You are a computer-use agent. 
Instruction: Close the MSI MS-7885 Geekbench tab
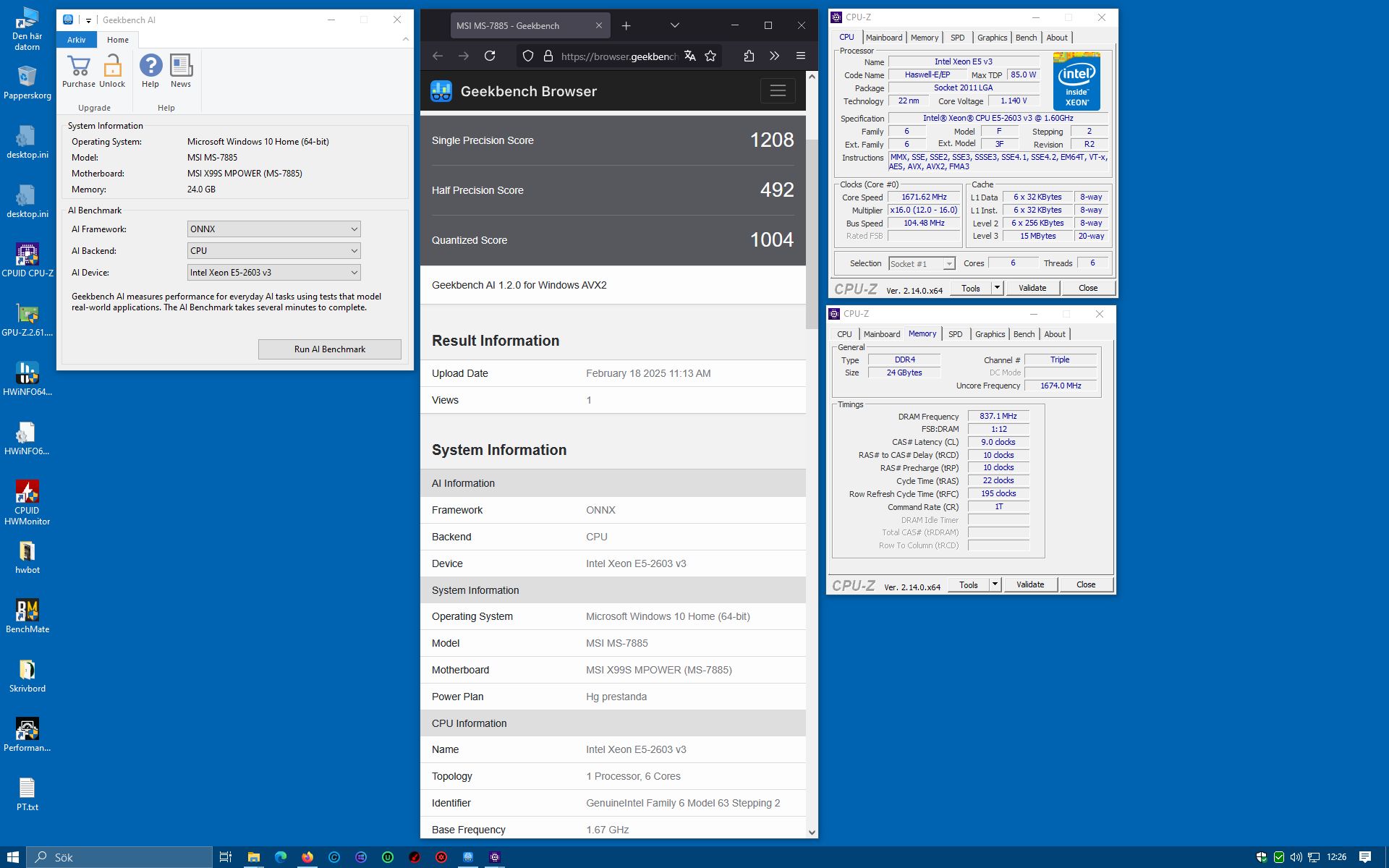(x=598, y=25)
